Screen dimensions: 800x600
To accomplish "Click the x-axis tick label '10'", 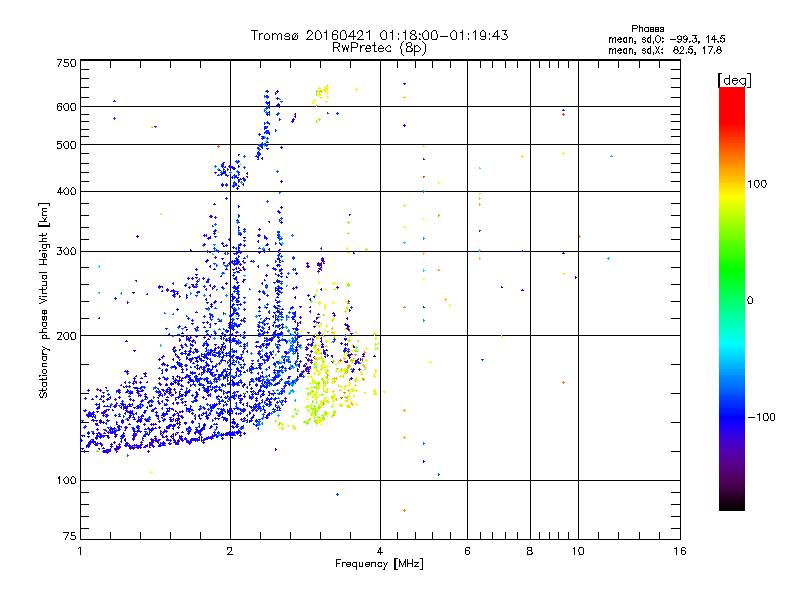I will pyautogui.click(x=578, y=551).
